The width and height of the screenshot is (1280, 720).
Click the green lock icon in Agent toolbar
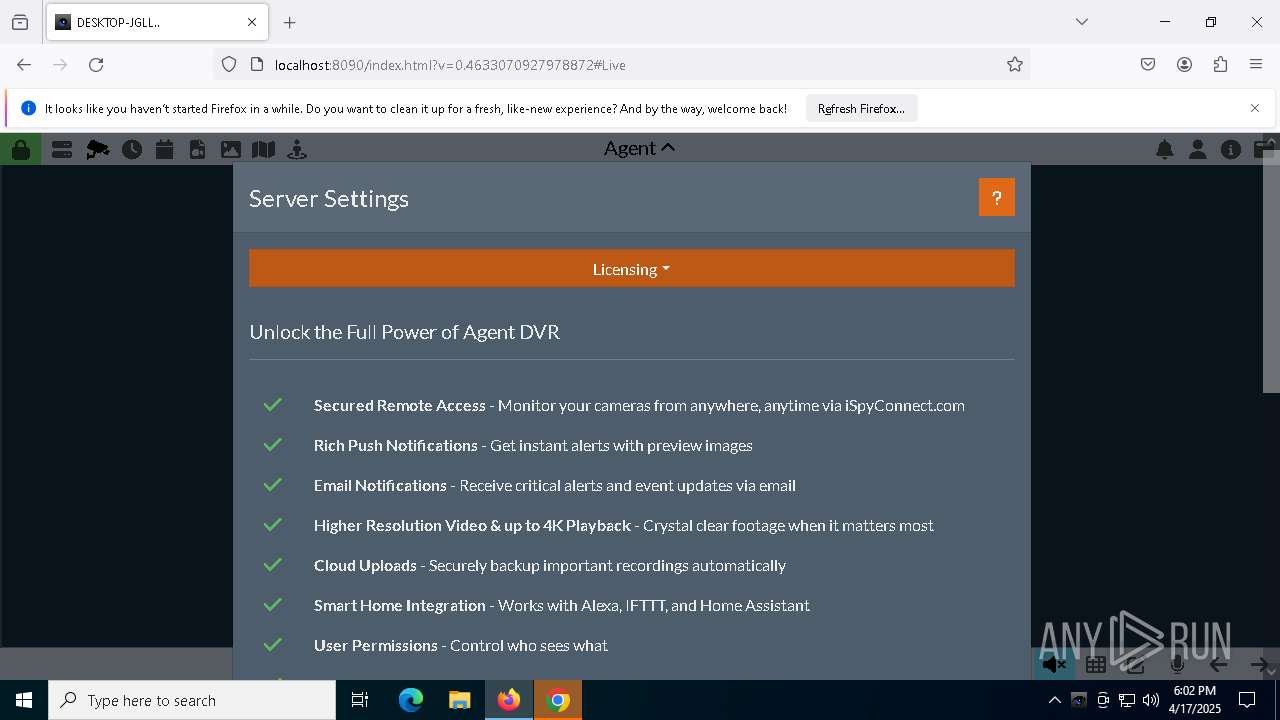[20, 150]
